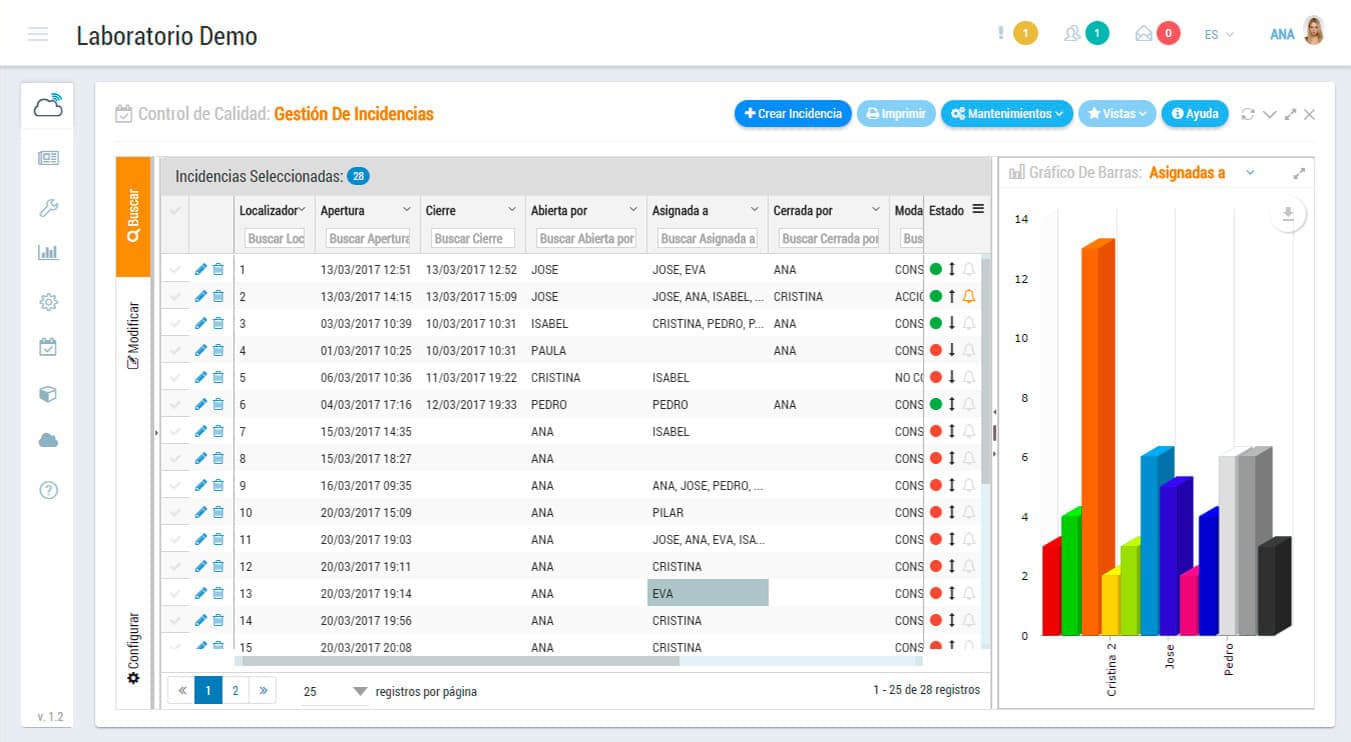Screen dimensions: 1351x742
Task: Tick the selection check for row 9
Action: pyautogui.click(x=176, y=485)
